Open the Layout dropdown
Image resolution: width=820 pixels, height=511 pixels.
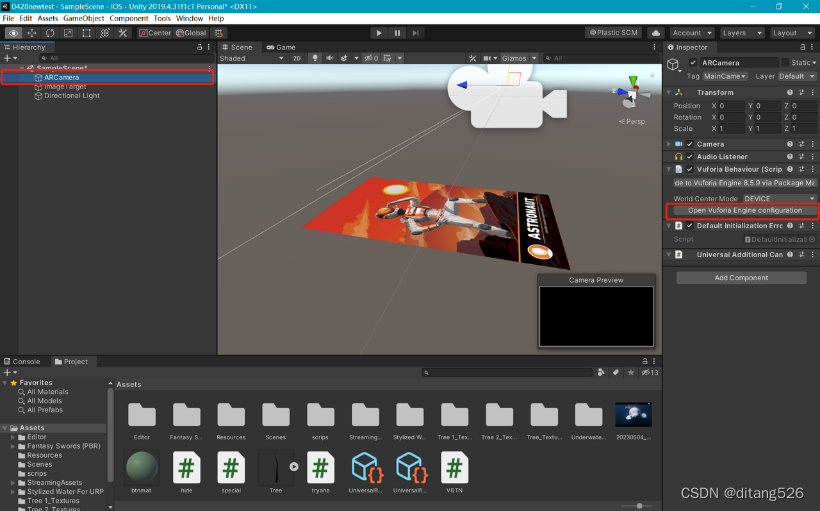(x=792, y=32)
